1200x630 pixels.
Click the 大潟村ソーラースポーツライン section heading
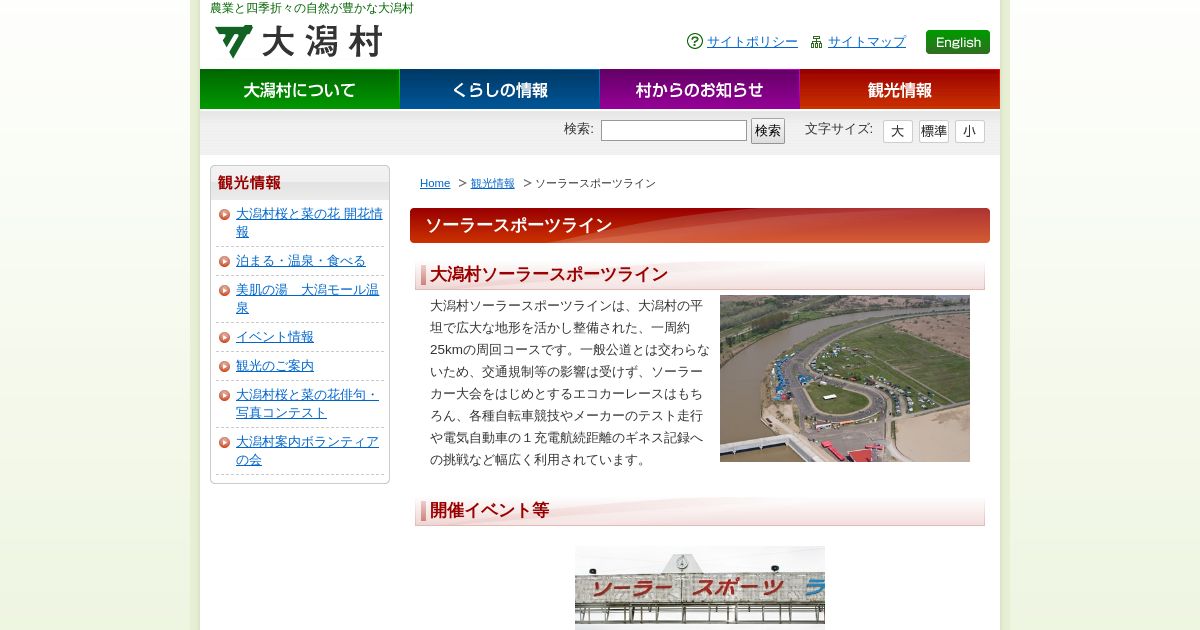(549, 274)
